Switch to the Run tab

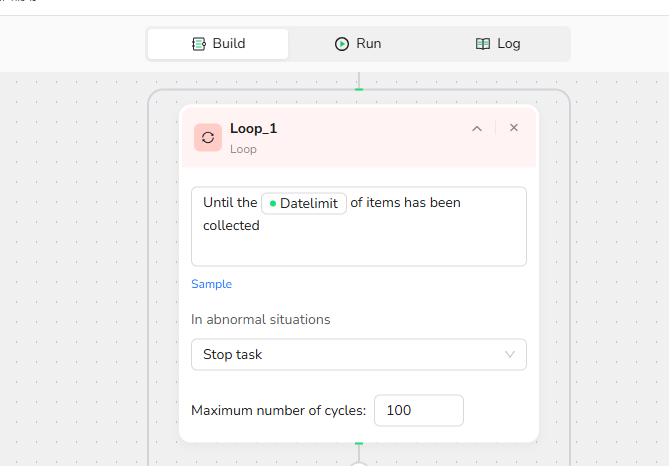pyautogui.click(x=358, y=44)
